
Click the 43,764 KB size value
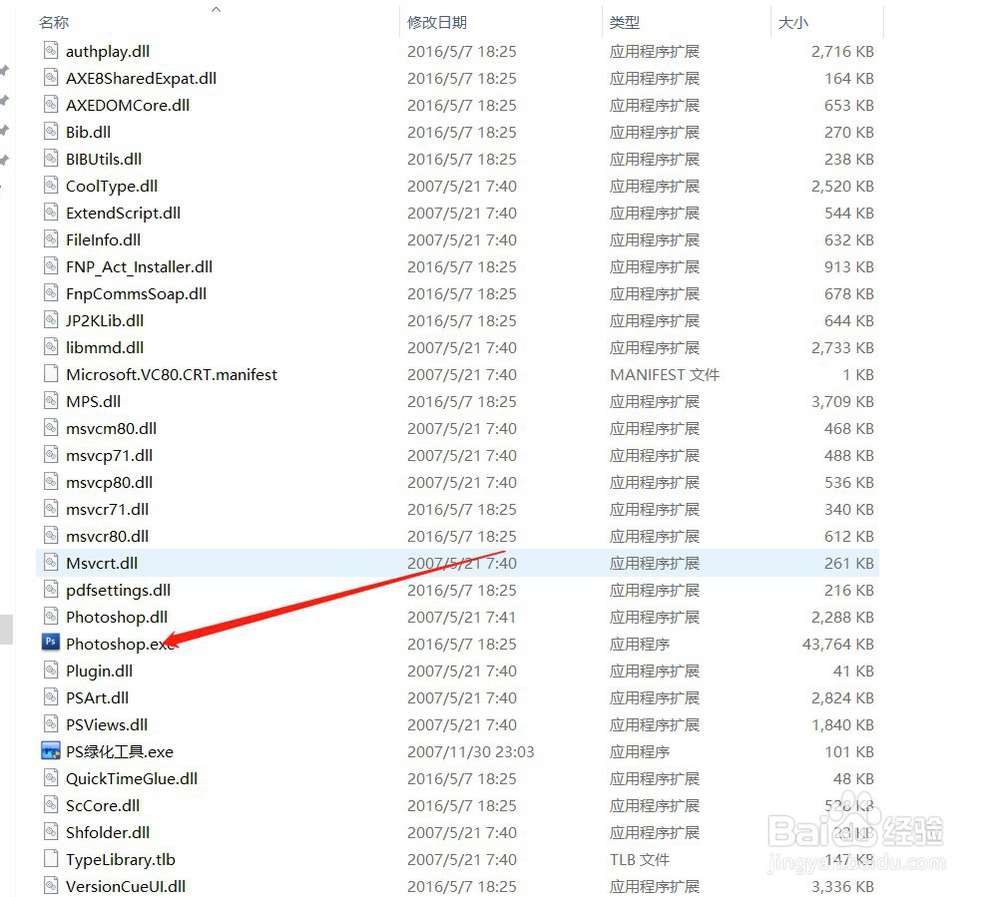point(838,644)
